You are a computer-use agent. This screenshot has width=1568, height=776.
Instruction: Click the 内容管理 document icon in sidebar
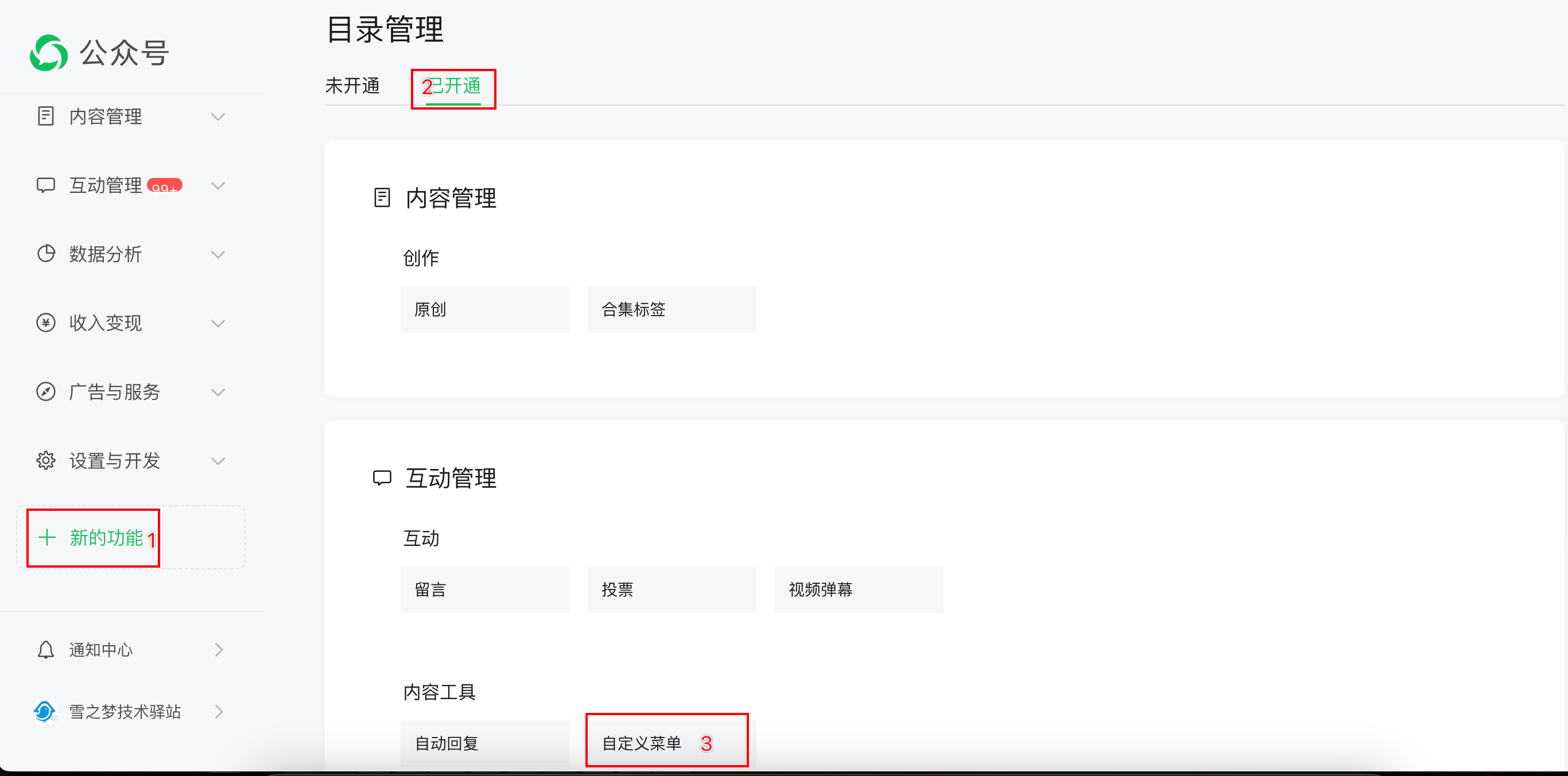(46, 117)
